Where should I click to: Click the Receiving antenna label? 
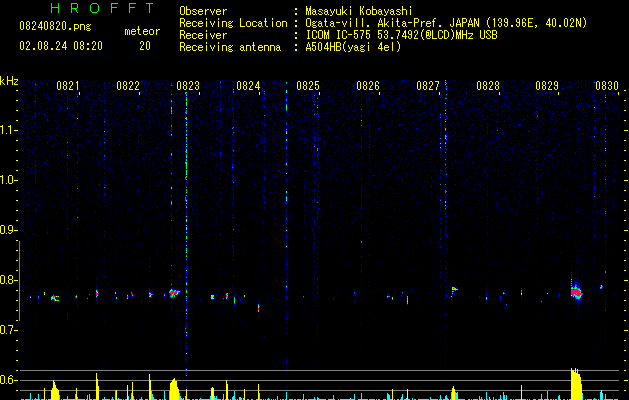pyautogui.click(x=230, y=47)
